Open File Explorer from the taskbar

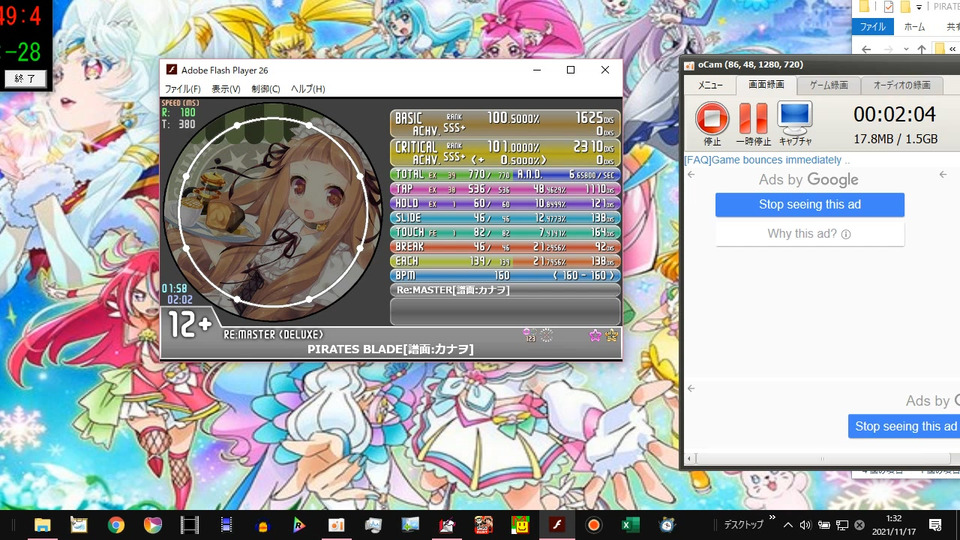(42, 525)
